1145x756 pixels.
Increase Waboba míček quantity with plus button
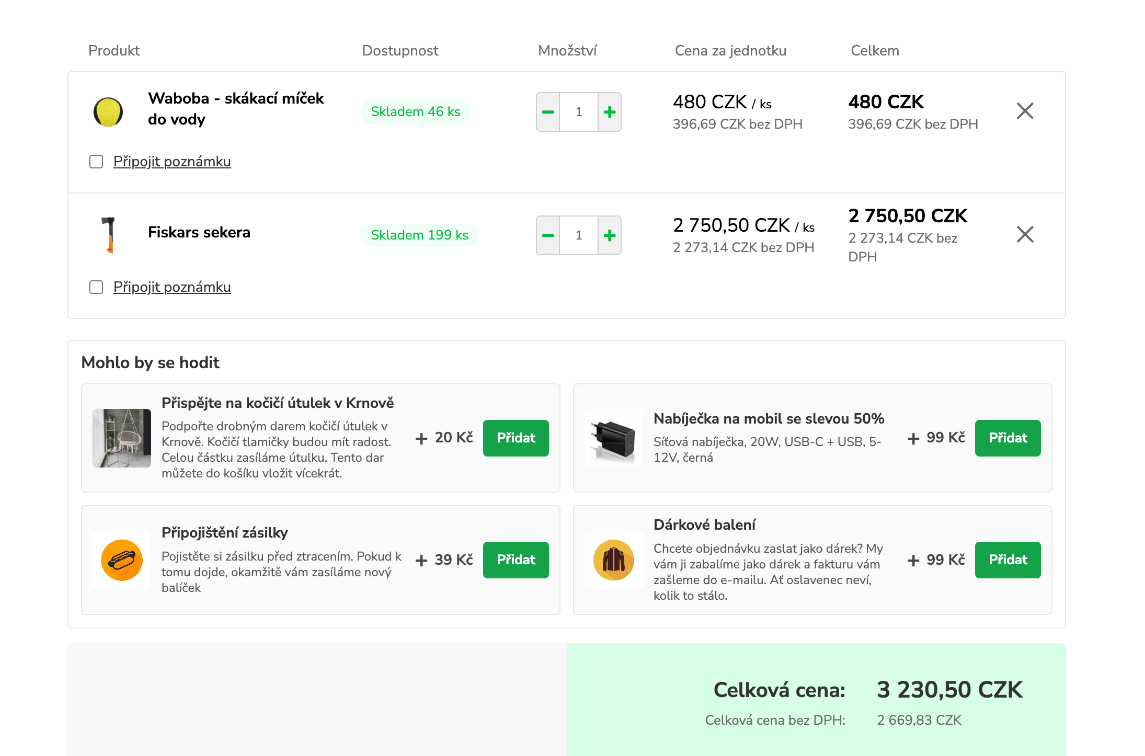(x=610, y=112)
